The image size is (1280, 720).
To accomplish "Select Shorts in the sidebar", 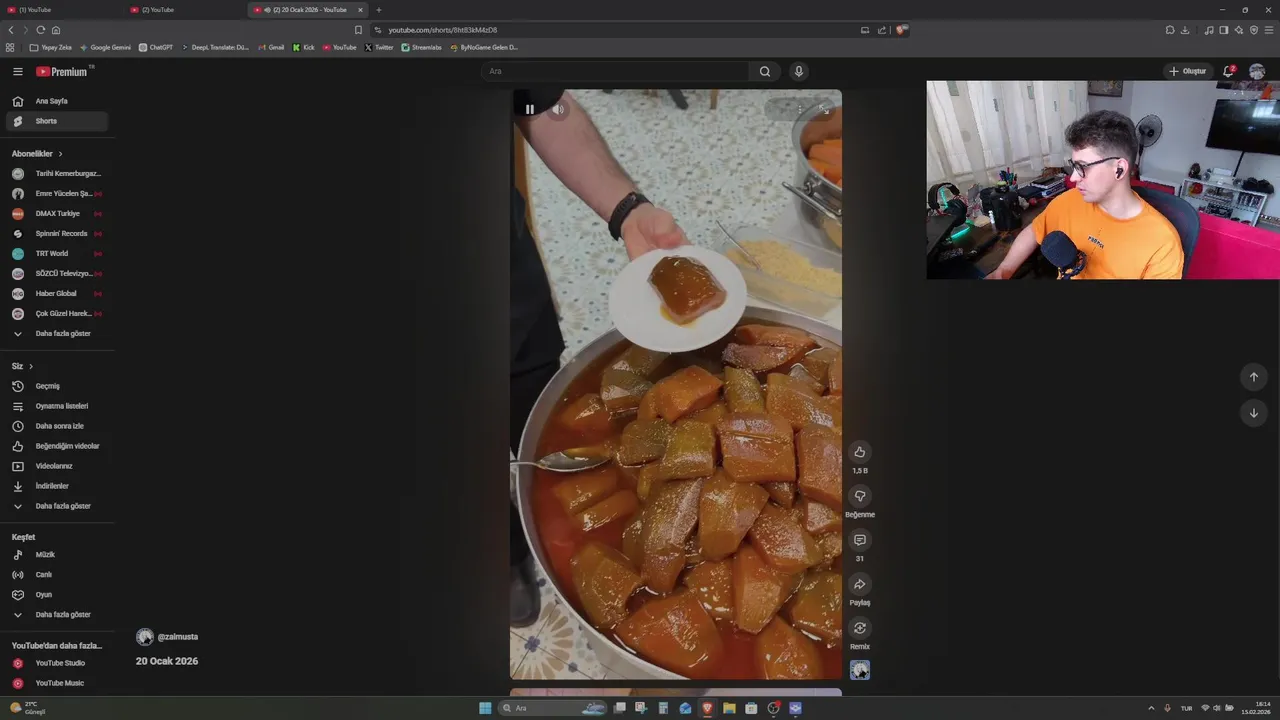I will (57, 121).
